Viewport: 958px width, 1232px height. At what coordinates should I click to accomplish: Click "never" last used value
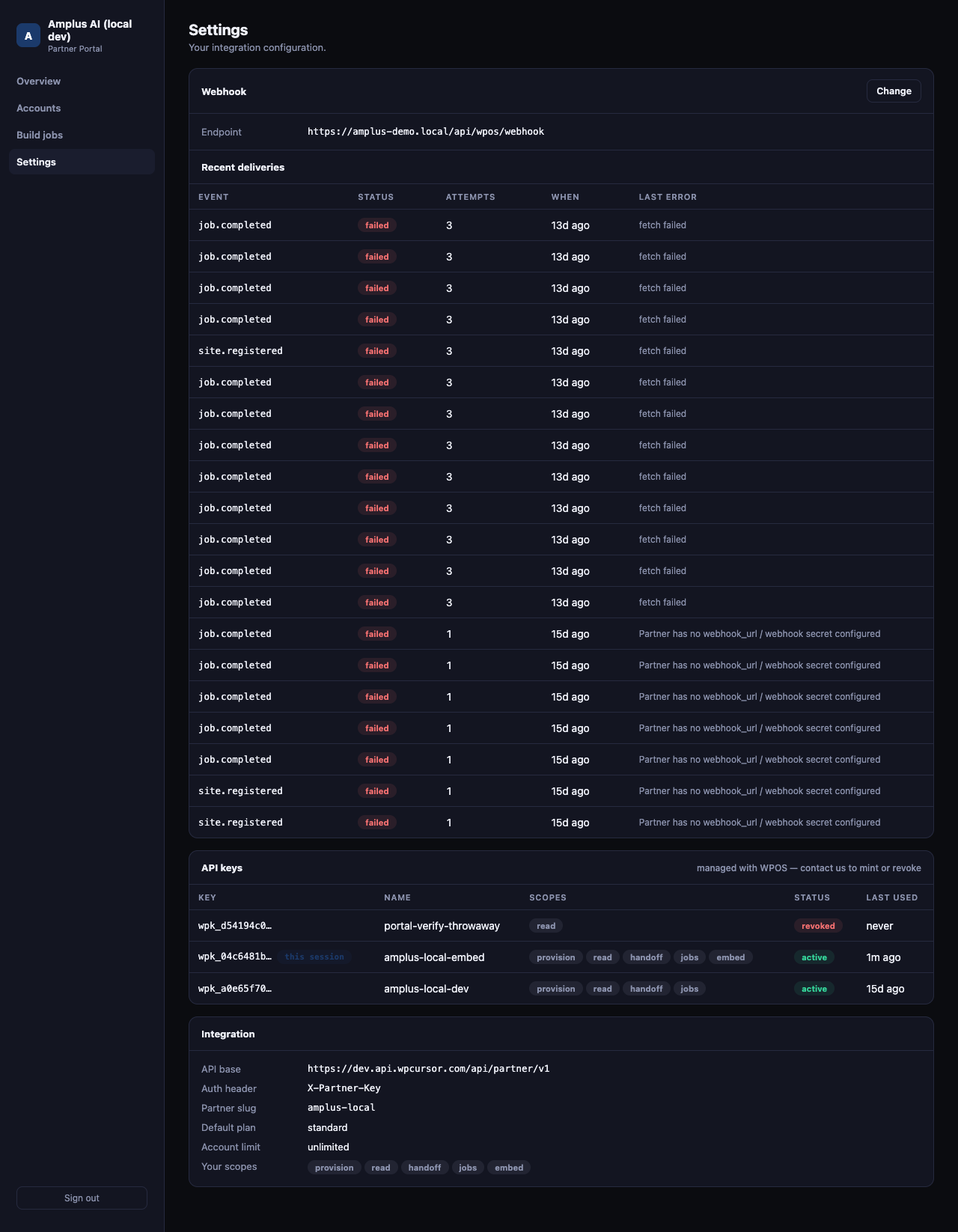click(879, 926)
